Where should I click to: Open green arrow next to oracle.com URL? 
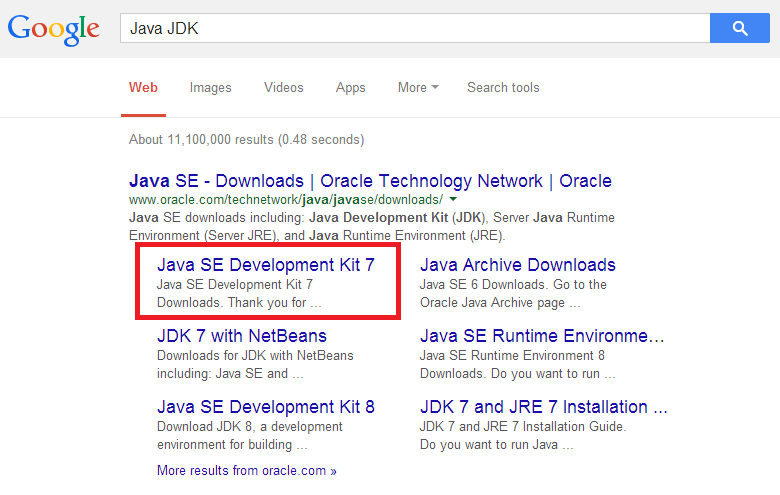point(453,199)
